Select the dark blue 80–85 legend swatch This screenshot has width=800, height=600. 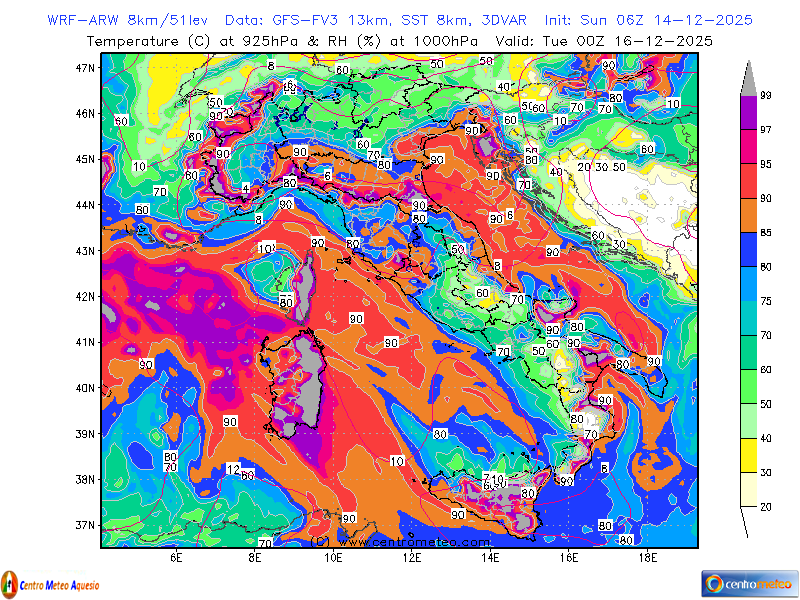pyautogui.click(x=748, y=250)
